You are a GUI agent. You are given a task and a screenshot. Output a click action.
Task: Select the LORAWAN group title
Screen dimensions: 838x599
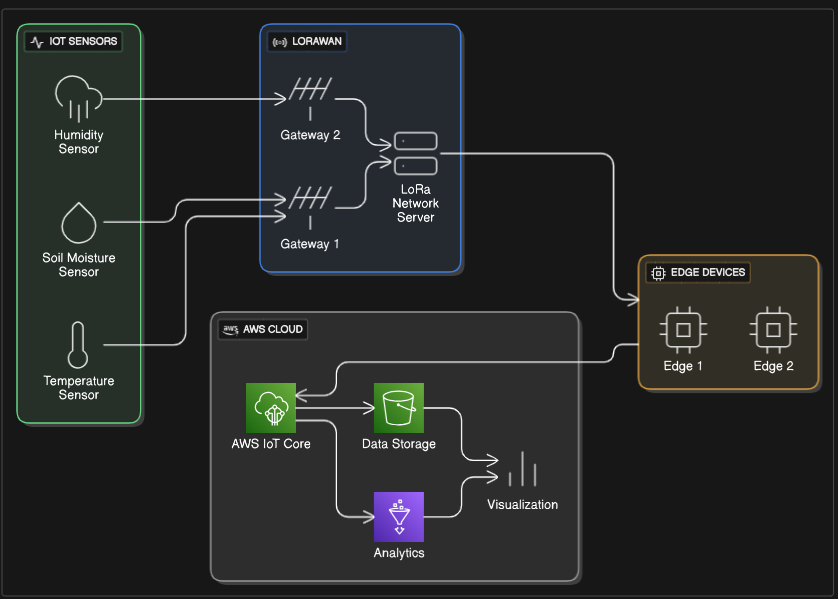[x=309, y=42]
